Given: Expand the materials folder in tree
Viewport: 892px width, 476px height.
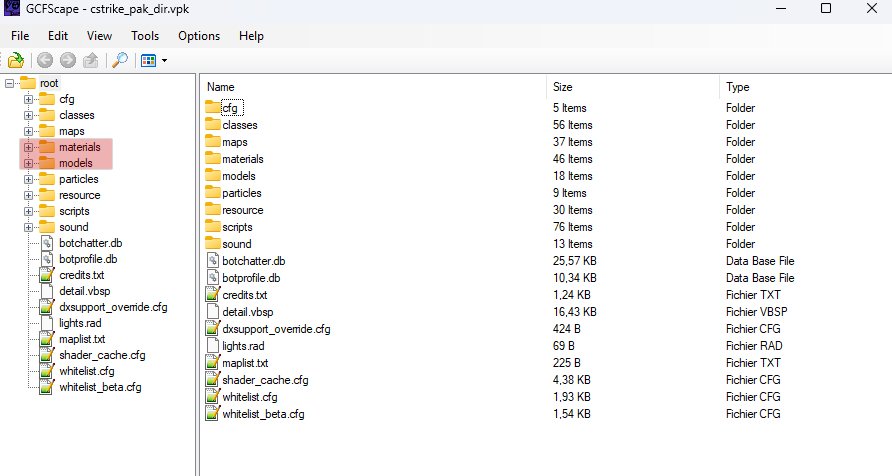Looking at the screenshot, I should click(28, 147).
